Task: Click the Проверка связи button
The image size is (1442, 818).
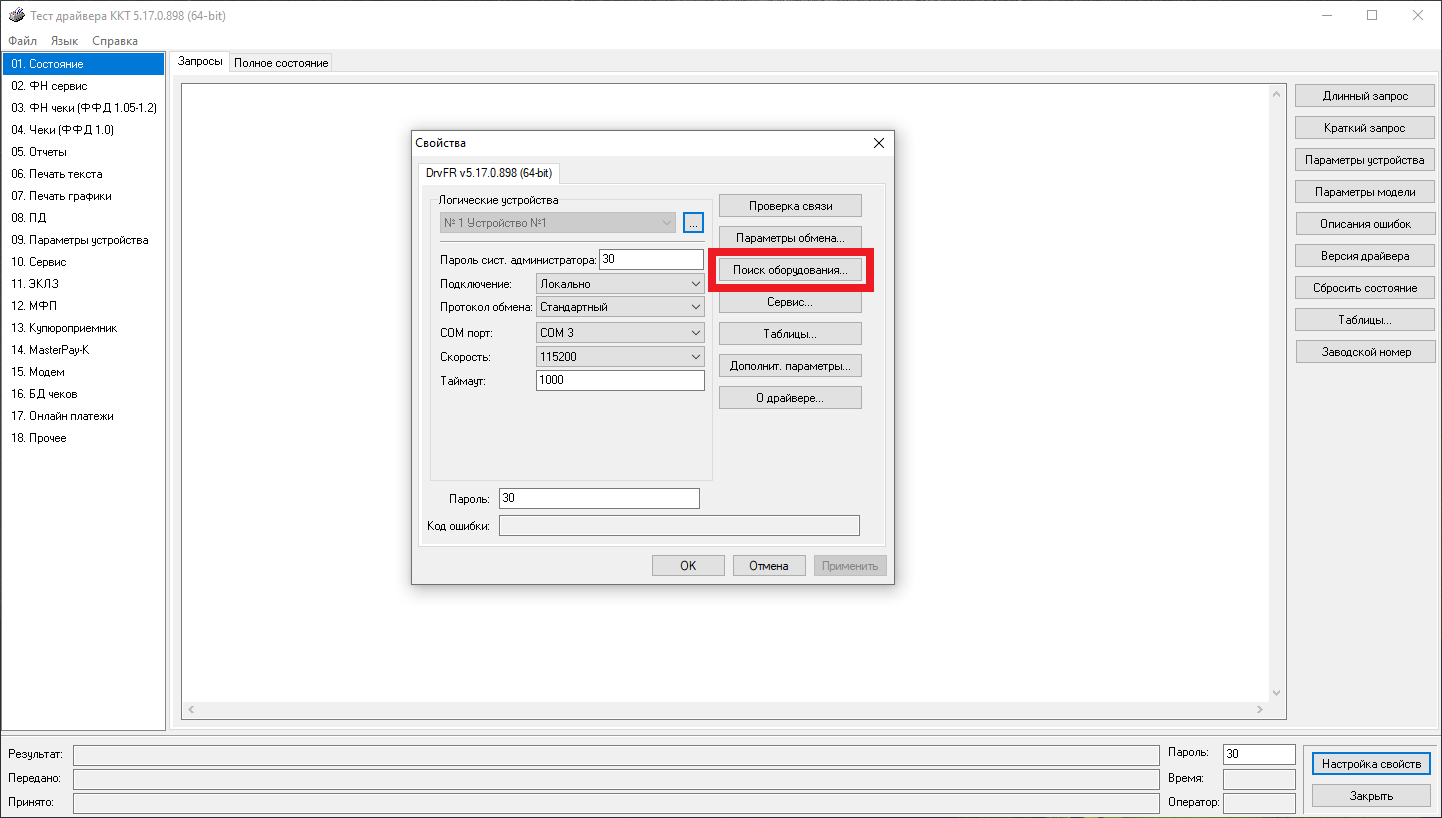Action: click(790, 206)
